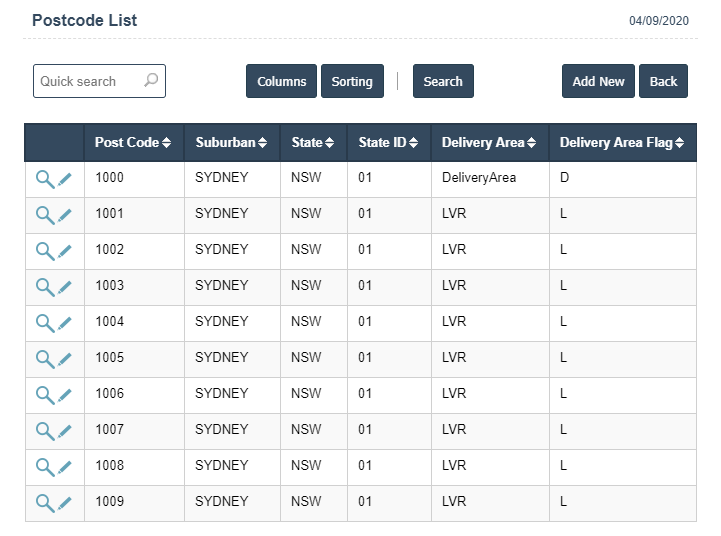Click the magnifier view icon for postcode 1000

(44, 179)
